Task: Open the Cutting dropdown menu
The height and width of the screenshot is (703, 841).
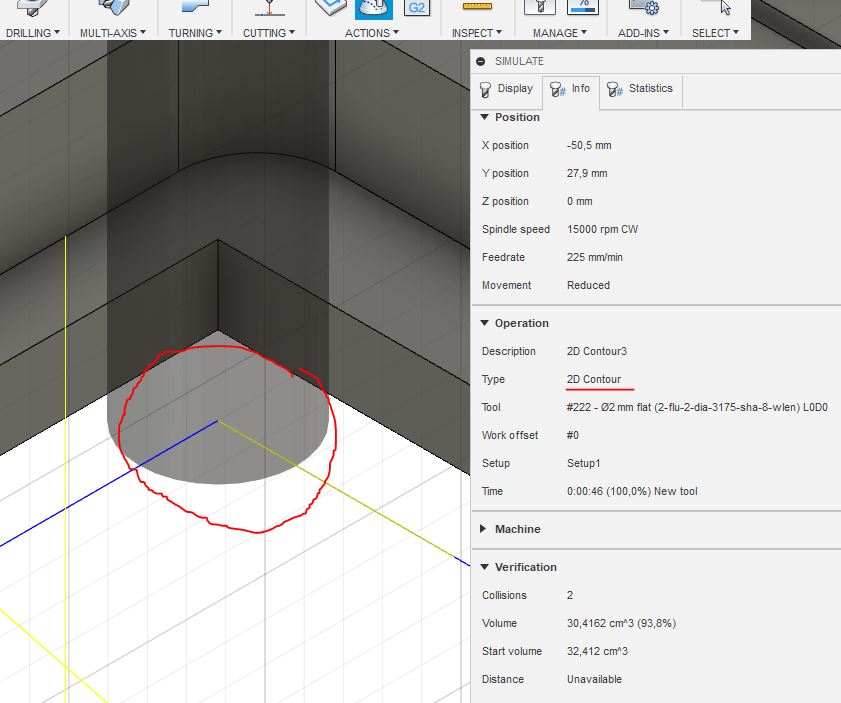Action: coord(269,33)
